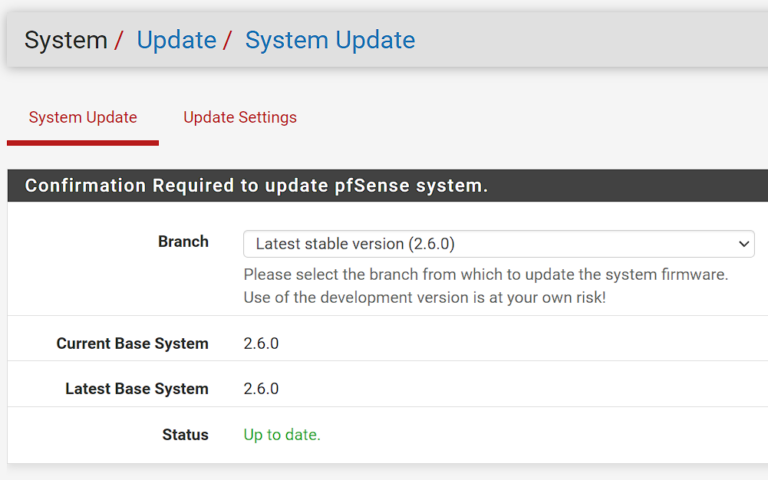Image resolution: width=768 pixels, height=480 pixels.
Task: Click the 'Status' row label
Action: [x=185, y=435]
